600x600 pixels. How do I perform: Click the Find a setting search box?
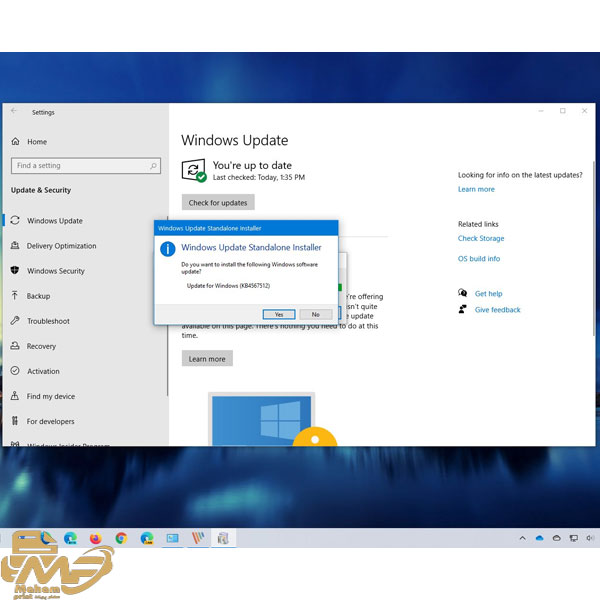86,166
